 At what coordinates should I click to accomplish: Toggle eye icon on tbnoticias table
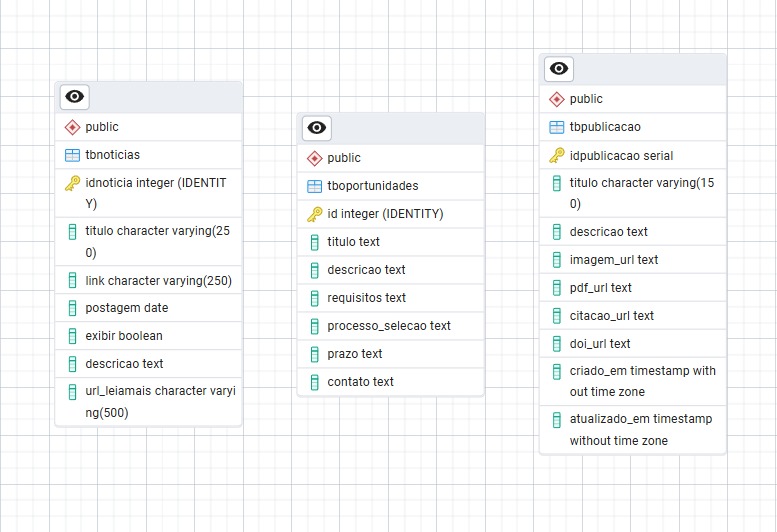tap(75, 97)
